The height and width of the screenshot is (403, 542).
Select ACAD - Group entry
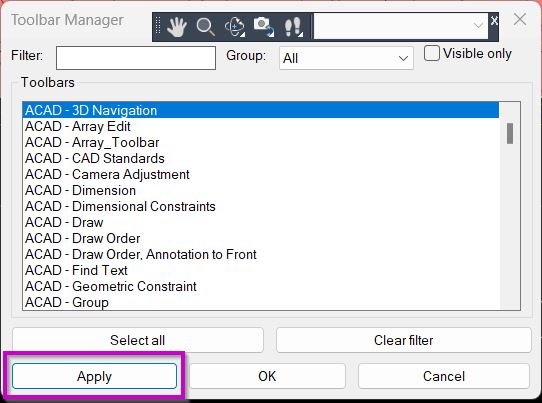(x=261, y=302)
